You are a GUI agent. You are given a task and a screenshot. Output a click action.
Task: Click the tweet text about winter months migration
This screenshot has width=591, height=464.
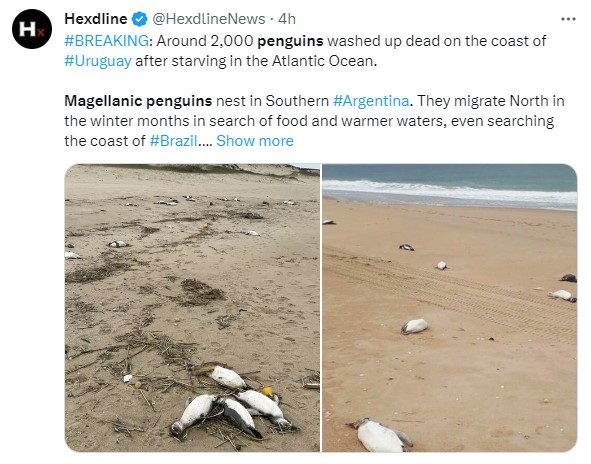tap(309, 121)
